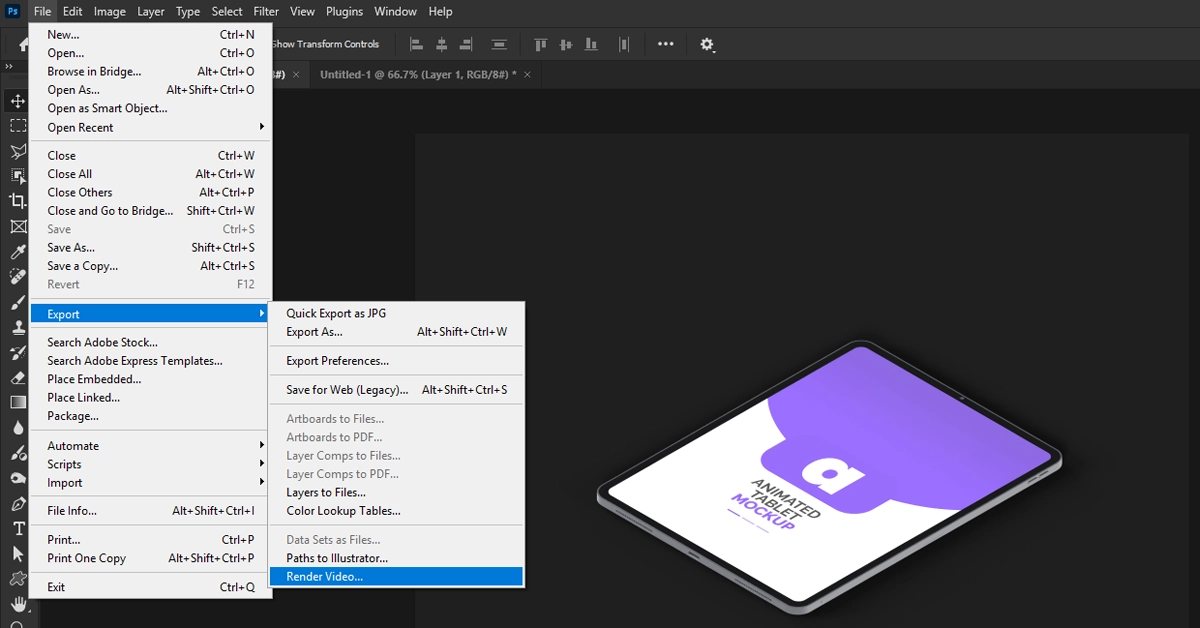Choose Export As option

[396, 332]
